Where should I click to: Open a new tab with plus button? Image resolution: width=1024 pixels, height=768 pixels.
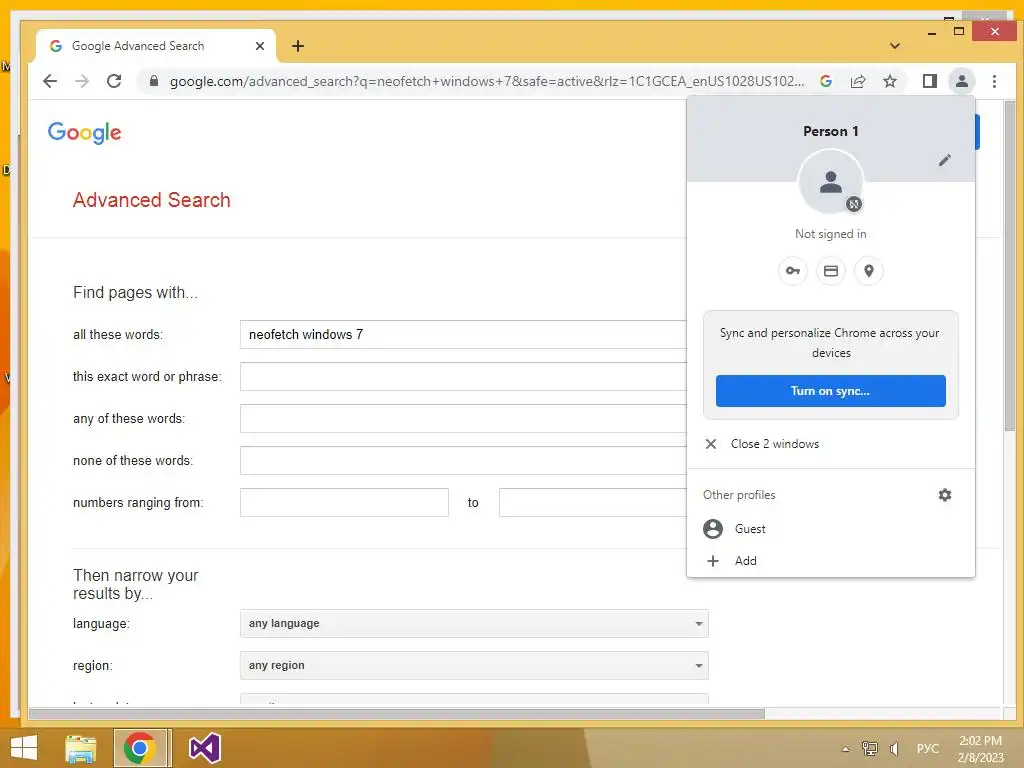coord(298,46)
